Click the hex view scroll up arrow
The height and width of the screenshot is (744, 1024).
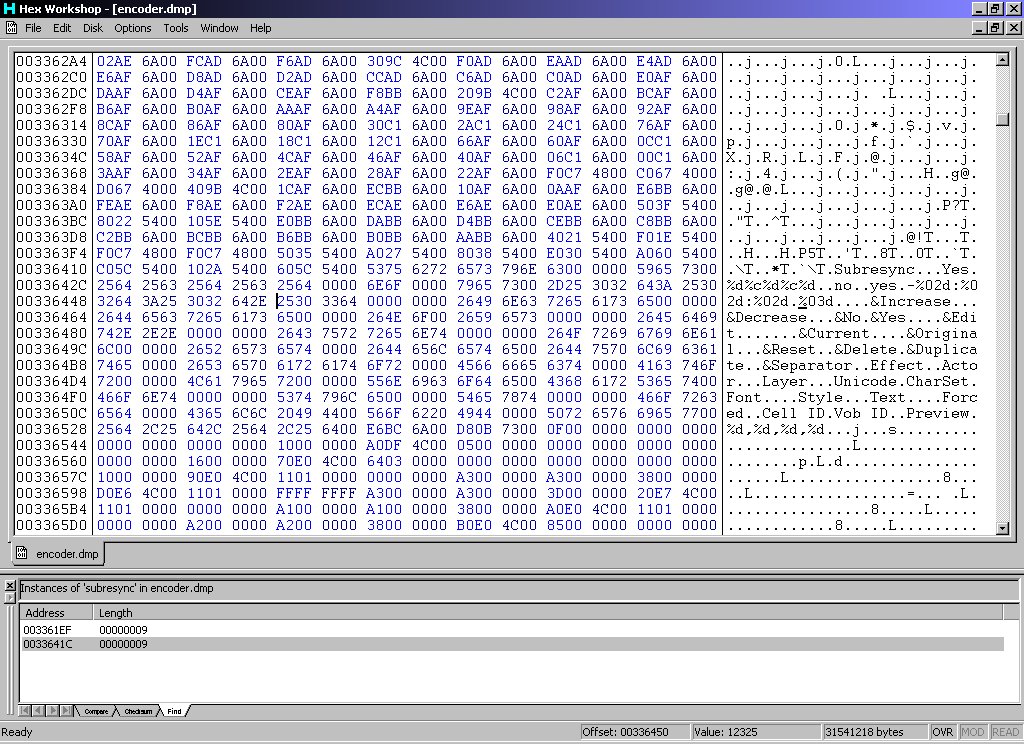coord(1002,60)
